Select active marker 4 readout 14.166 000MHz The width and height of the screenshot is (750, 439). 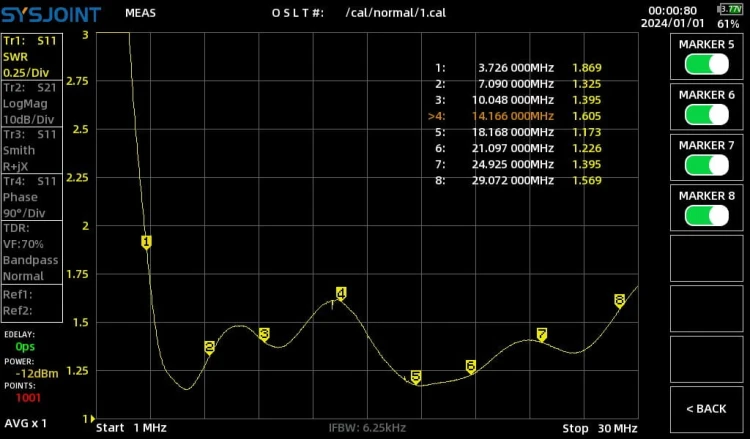(x=515, y=116)
